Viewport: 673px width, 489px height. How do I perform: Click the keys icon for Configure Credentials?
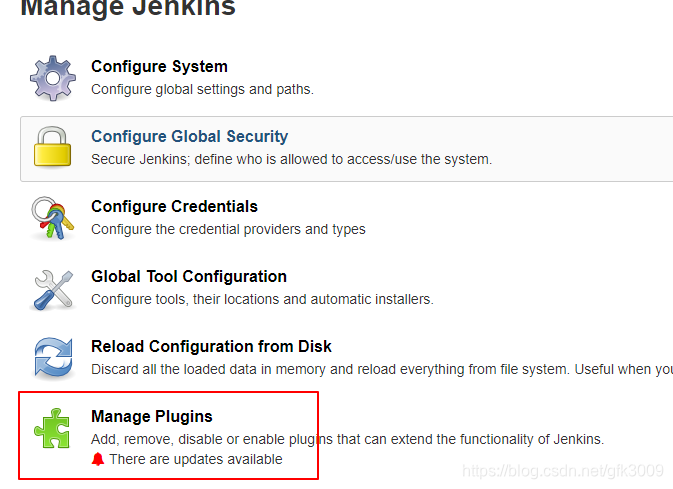52,218
